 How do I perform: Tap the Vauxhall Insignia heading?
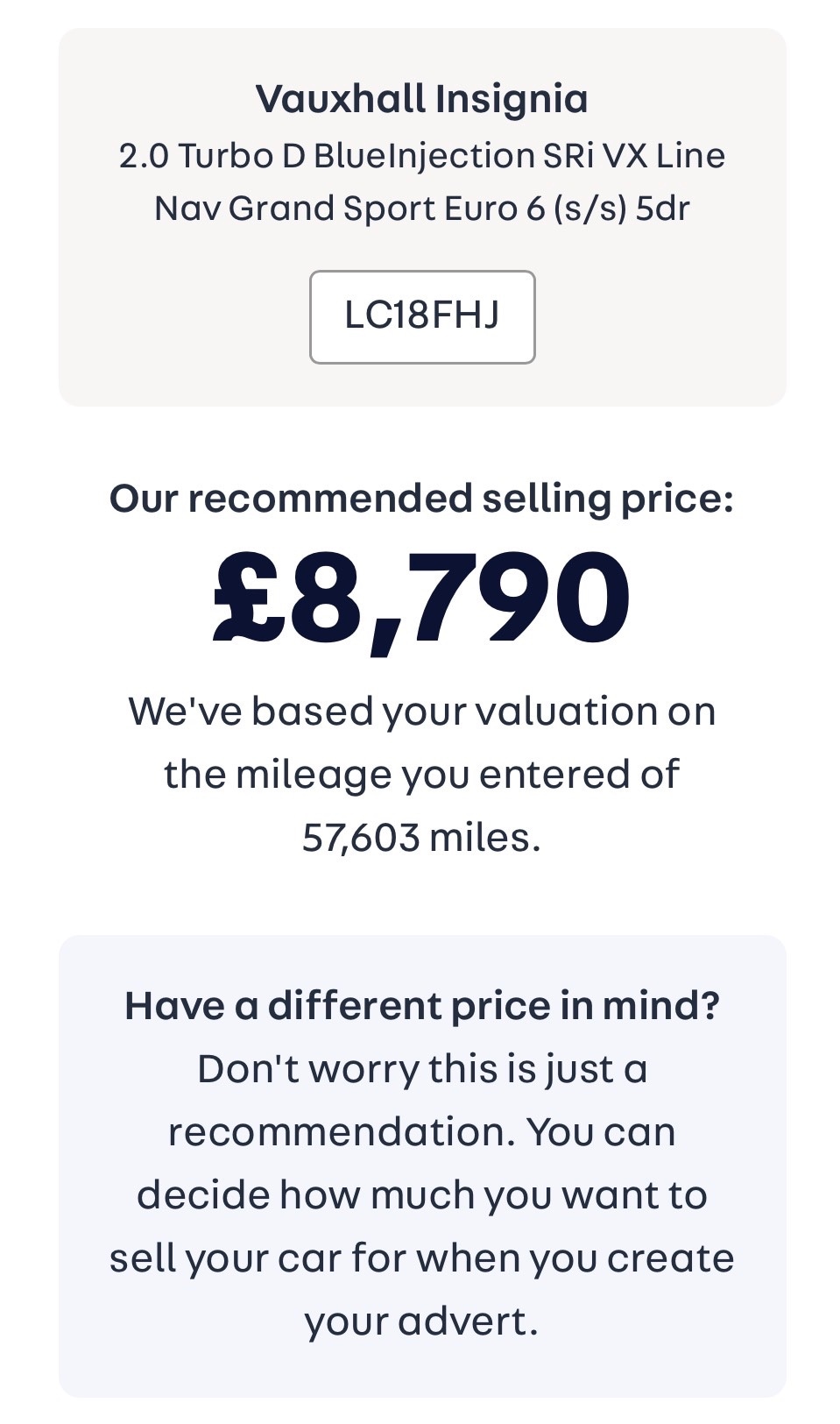click(421, 98)
